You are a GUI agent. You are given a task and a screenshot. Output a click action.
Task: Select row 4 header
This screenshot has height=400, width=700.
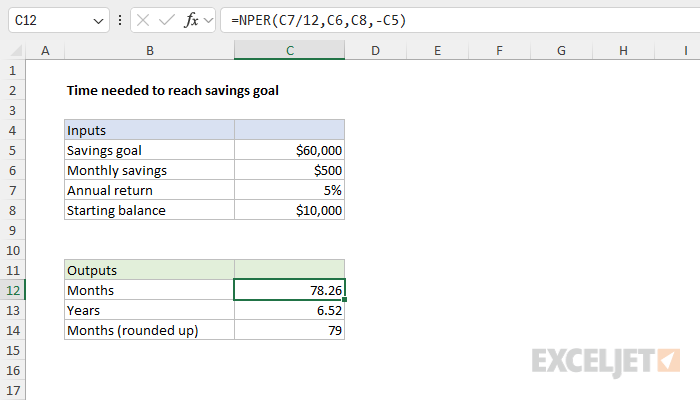click(12, 130)
